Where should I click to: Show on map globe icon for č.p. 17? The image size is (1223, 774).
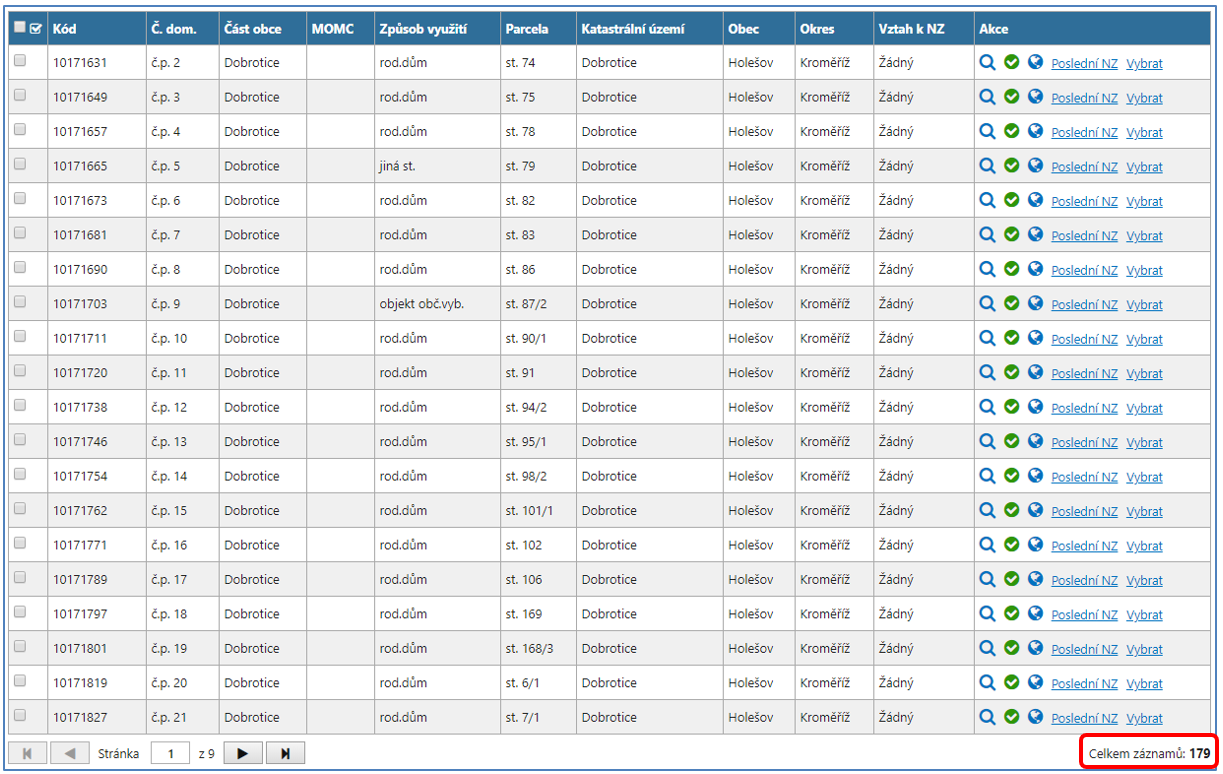(1035, 579)
